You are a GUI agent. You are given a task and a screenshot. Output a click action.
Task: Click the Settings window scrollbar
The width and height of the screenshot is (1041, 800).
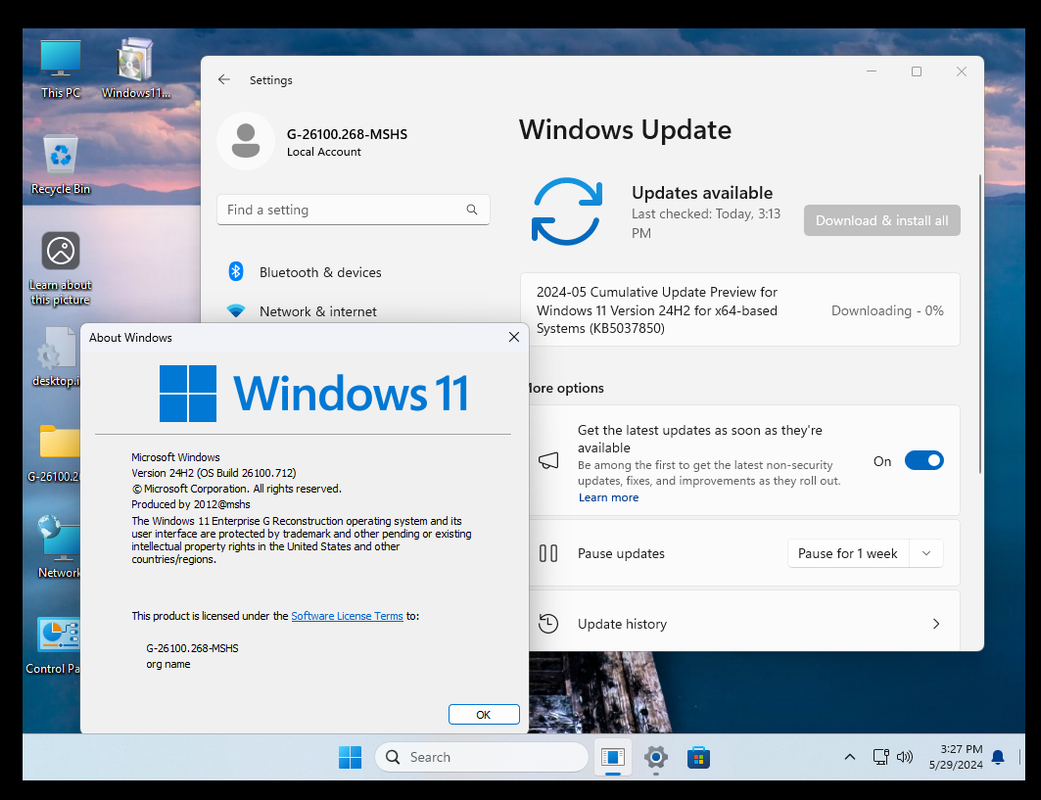click(x=979, y=323)
